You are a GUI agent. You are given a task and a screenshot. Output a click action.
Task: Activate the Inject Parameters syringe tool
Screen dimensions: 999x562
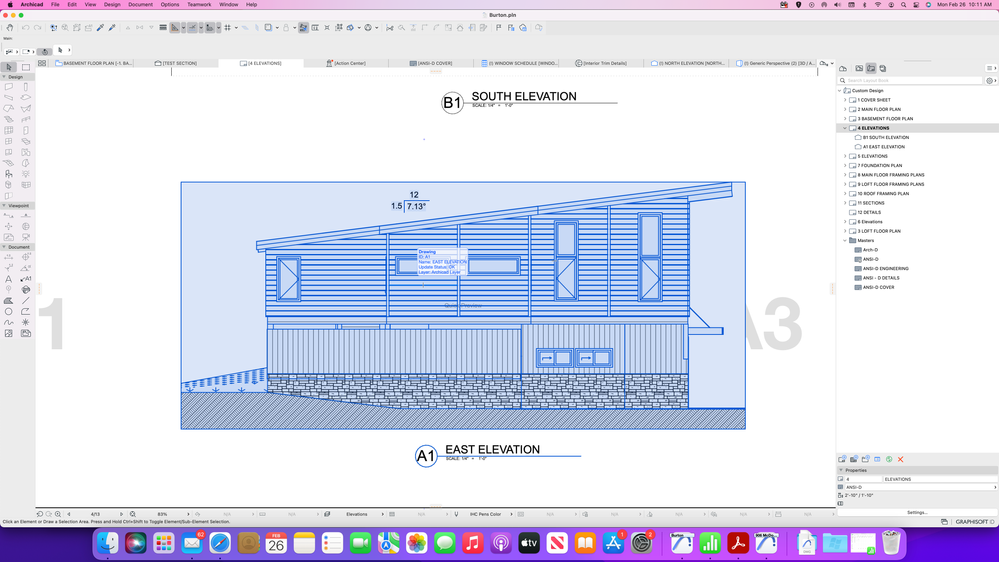(x=112, y=27)
